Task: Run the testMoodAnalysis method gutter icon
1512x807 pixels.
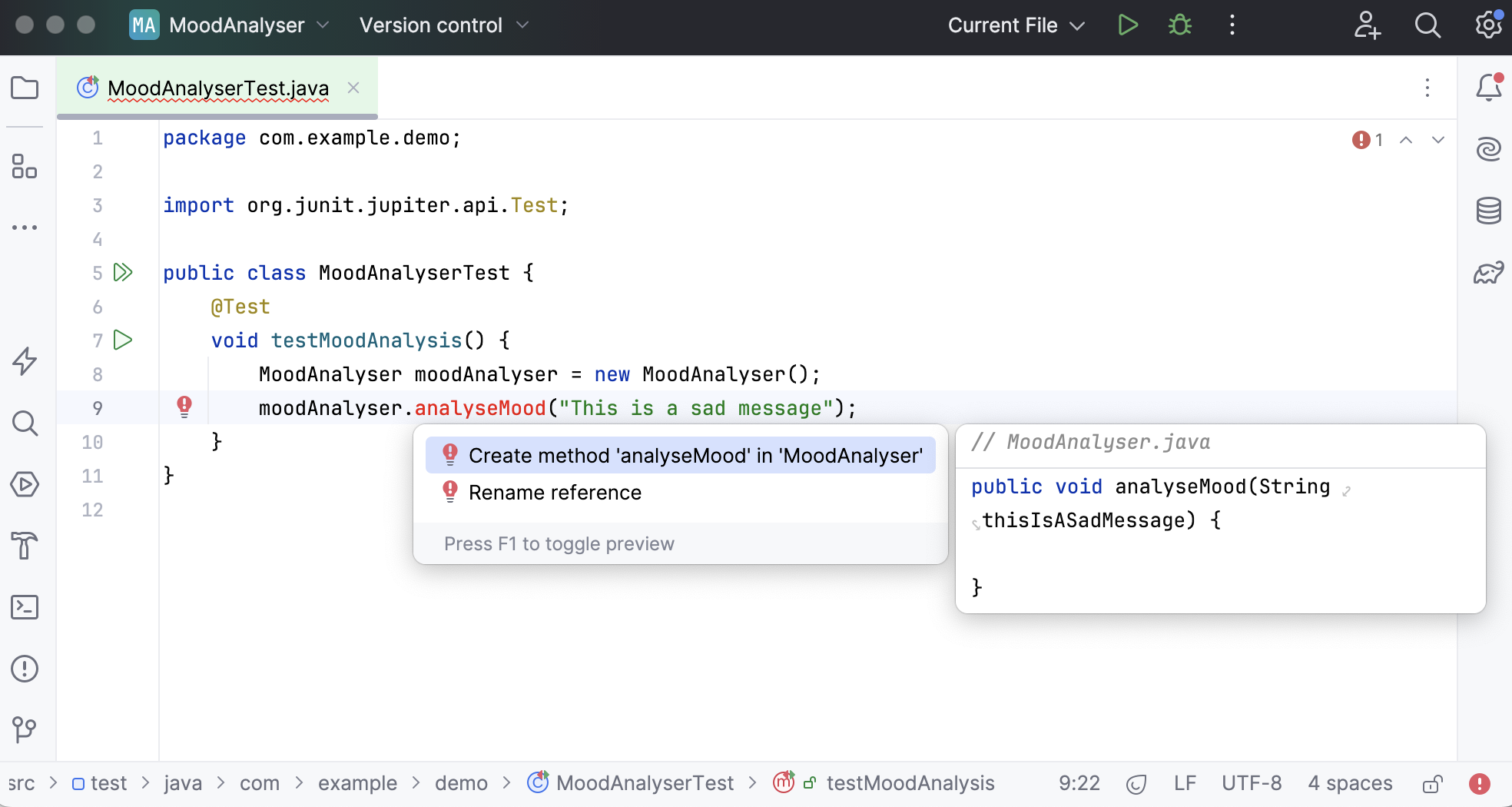Action: click(x=122, y=340)
